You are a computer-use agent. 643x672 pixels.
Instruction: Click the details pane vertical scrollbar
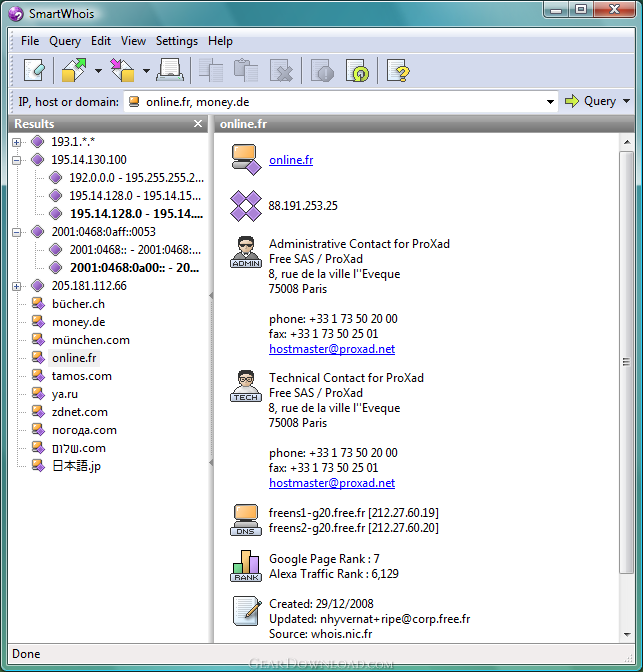pyautogui.click(x=627, y=362)
